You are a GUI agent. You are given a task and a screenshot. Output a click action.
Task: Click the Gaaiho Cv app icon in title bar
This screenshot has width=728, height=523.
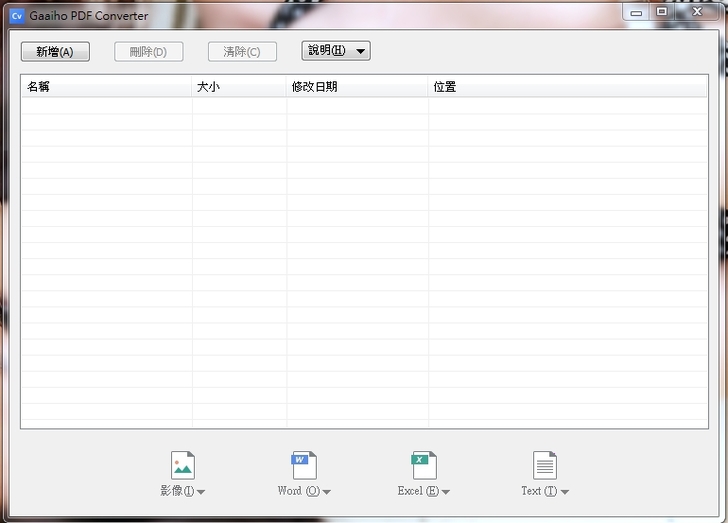click(x=16, y=15)
